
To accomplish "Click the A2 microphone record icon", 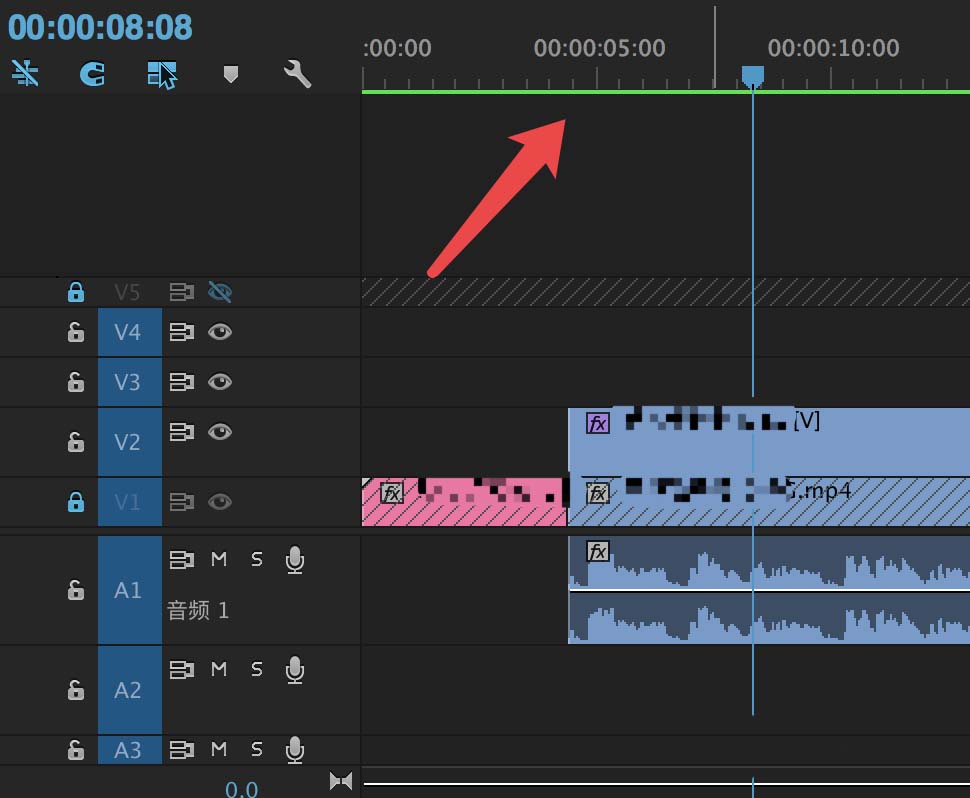I will tap(295, 670).
